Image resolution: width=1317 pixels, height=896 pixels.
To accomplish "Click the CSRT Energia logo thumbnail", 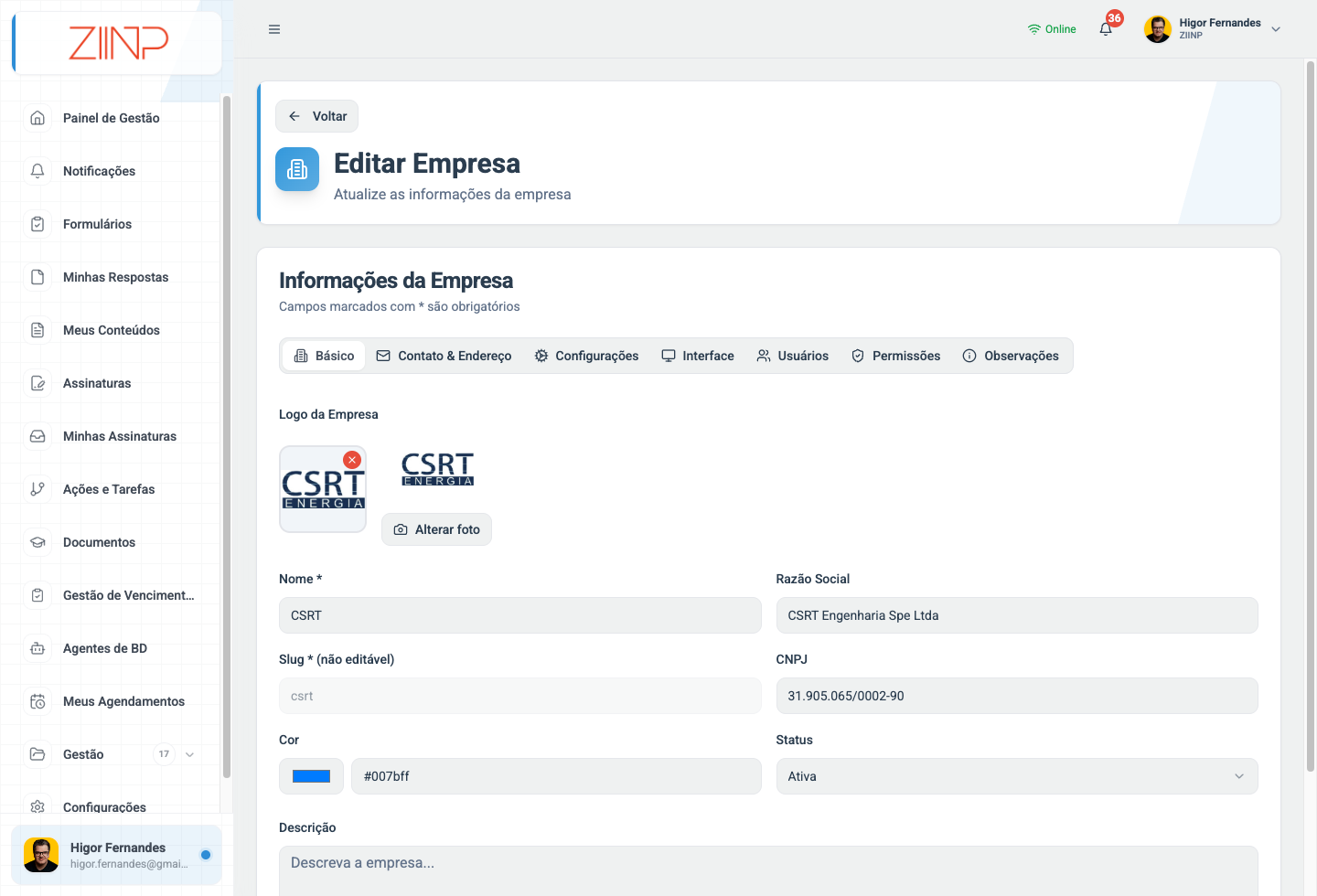I will tap(323, 489).
